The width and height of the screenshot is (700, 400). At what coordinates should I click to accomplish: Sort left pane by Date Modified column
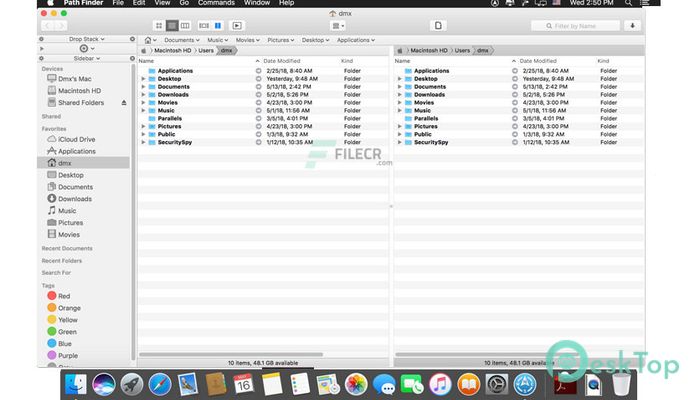(282, 61)
